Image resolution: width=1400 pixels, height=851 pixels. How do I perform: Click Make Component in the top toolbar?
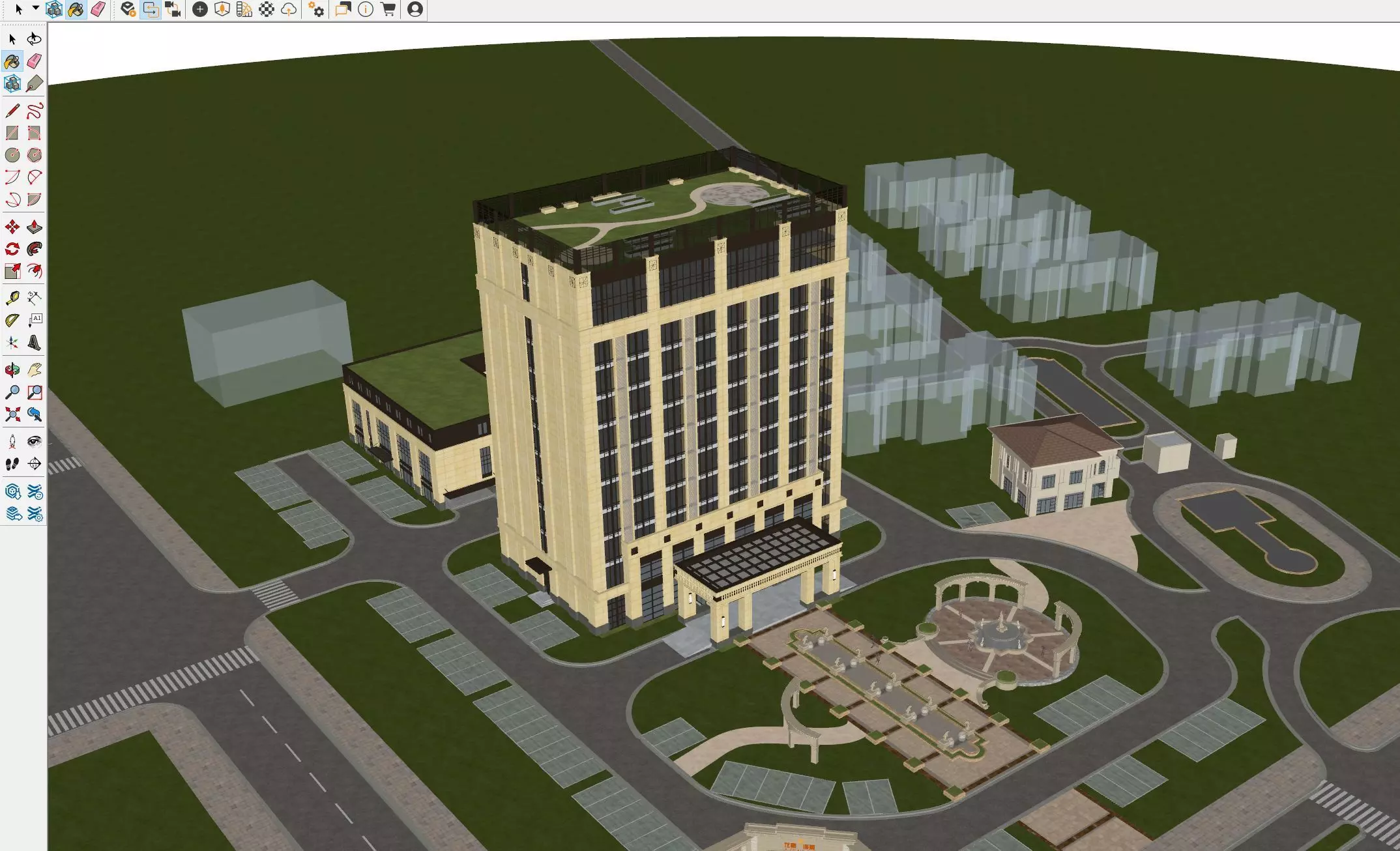tap(54, 9)
